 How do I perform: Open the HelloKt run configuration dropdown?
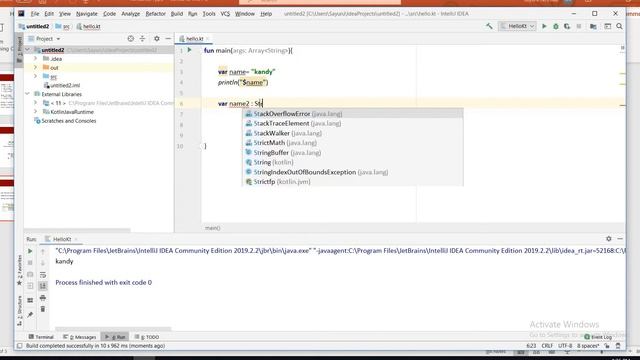click(x=517, y=26)
